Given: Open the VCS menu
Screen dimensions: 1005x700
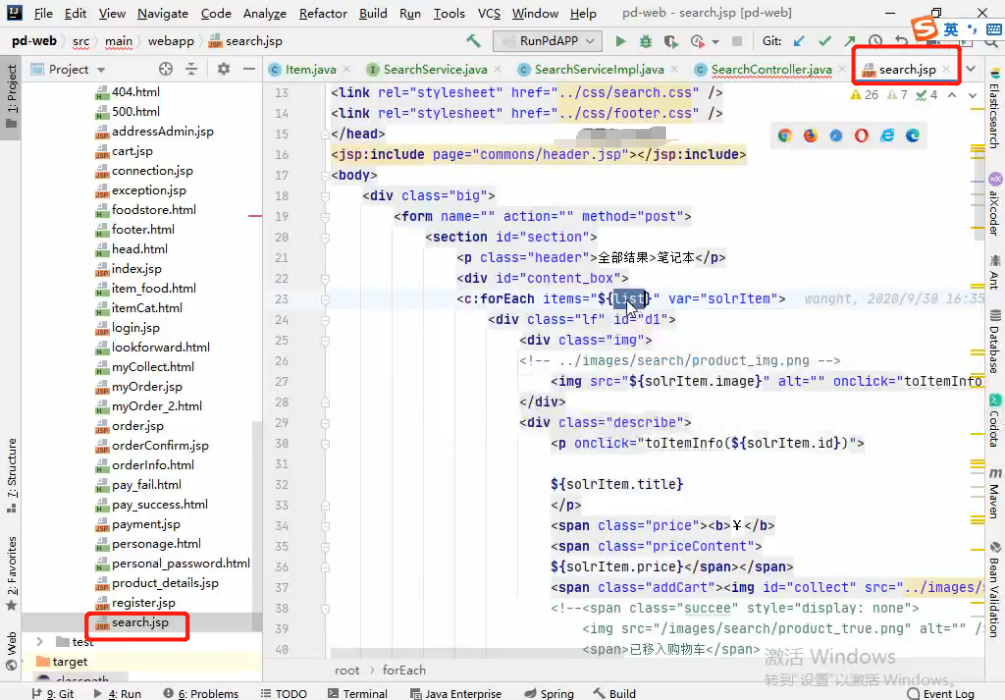Looking at the screenshot, I should click(x=489, y=13).
